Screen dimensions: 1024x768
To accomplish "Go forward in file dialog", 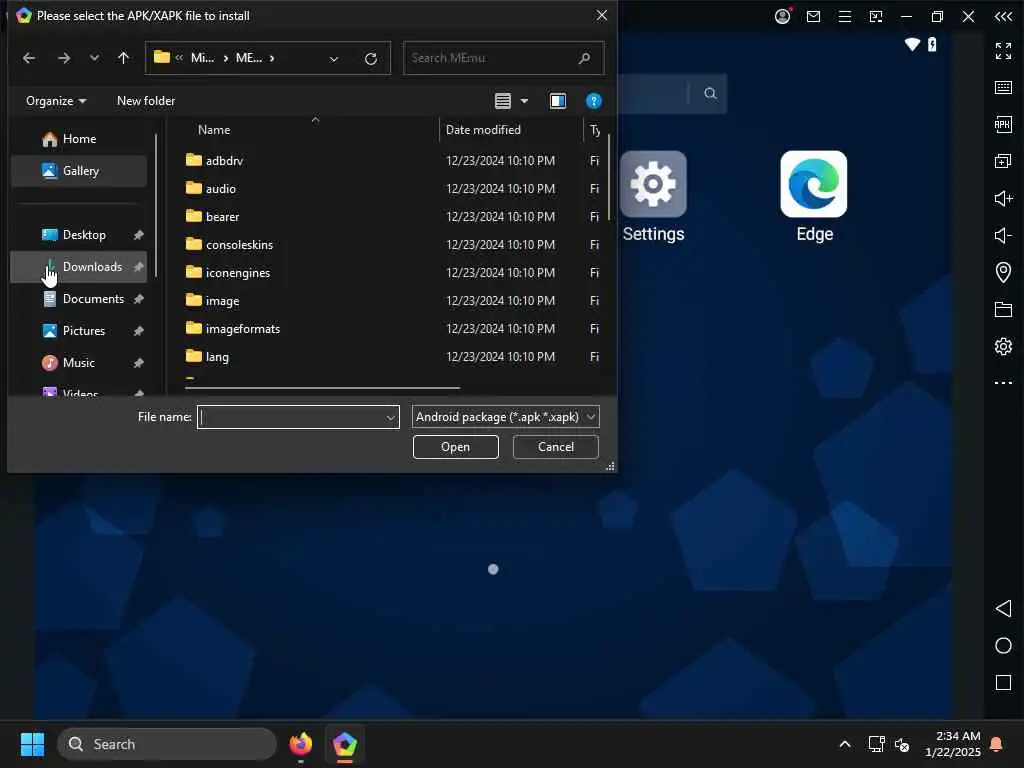I will point(63,58).
